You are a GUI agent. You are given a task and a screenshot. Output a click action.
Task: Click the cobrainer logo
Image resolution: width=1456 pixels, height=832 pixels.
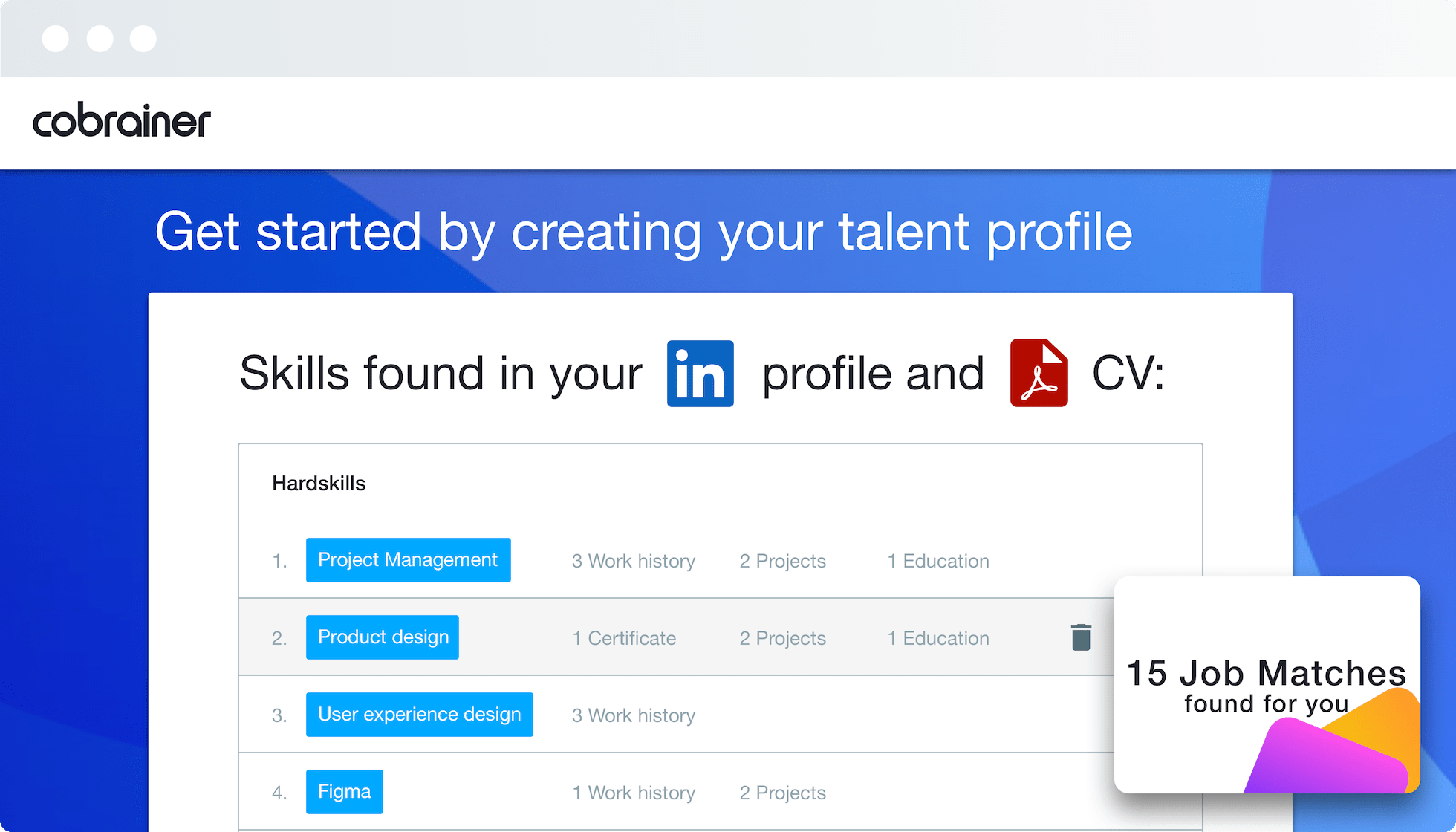coord(121,121)
